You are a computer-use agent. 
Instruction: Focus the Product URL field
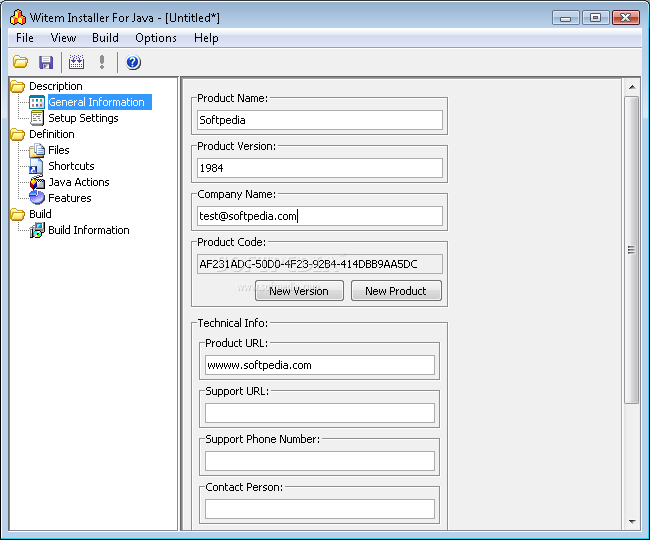pyautogui.click(x=320, y=365)
